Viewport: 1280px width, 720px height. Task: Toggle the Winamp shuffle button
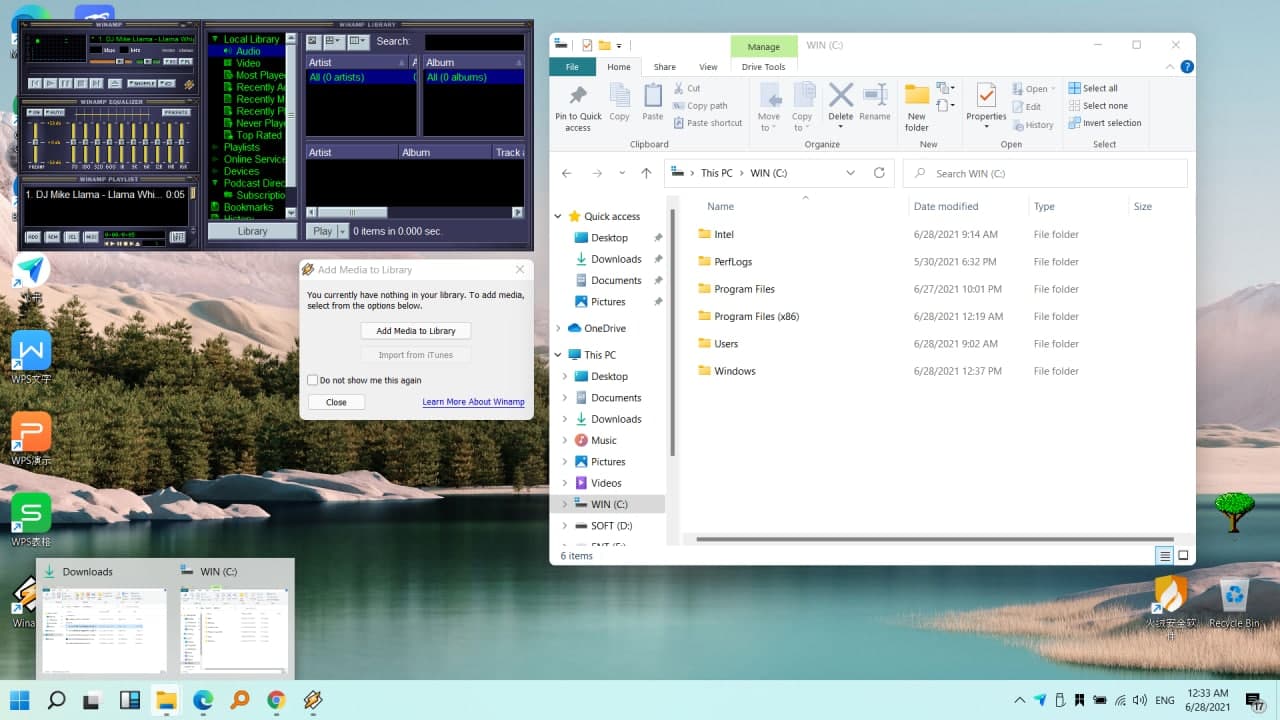(x=143, y=83)
